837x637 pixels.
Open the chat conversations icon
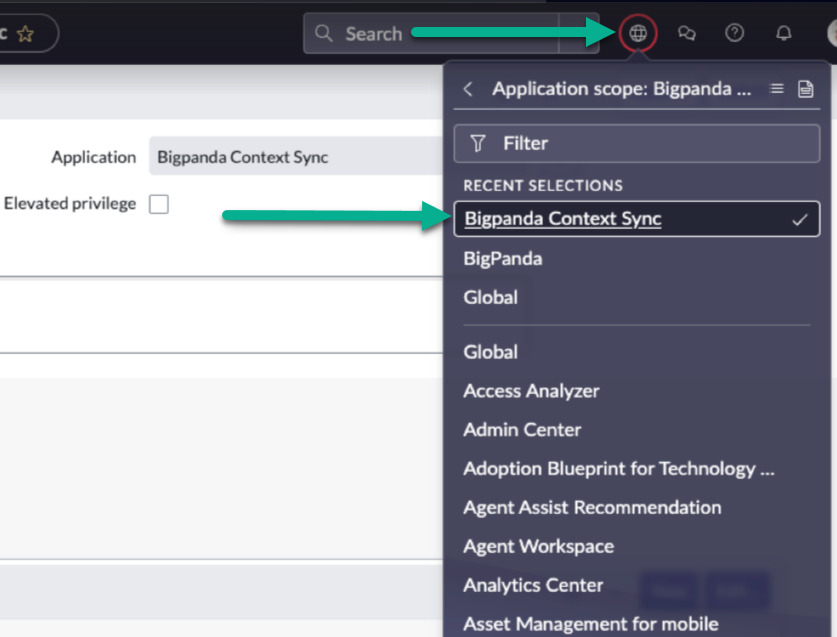(x=686, y=33)
